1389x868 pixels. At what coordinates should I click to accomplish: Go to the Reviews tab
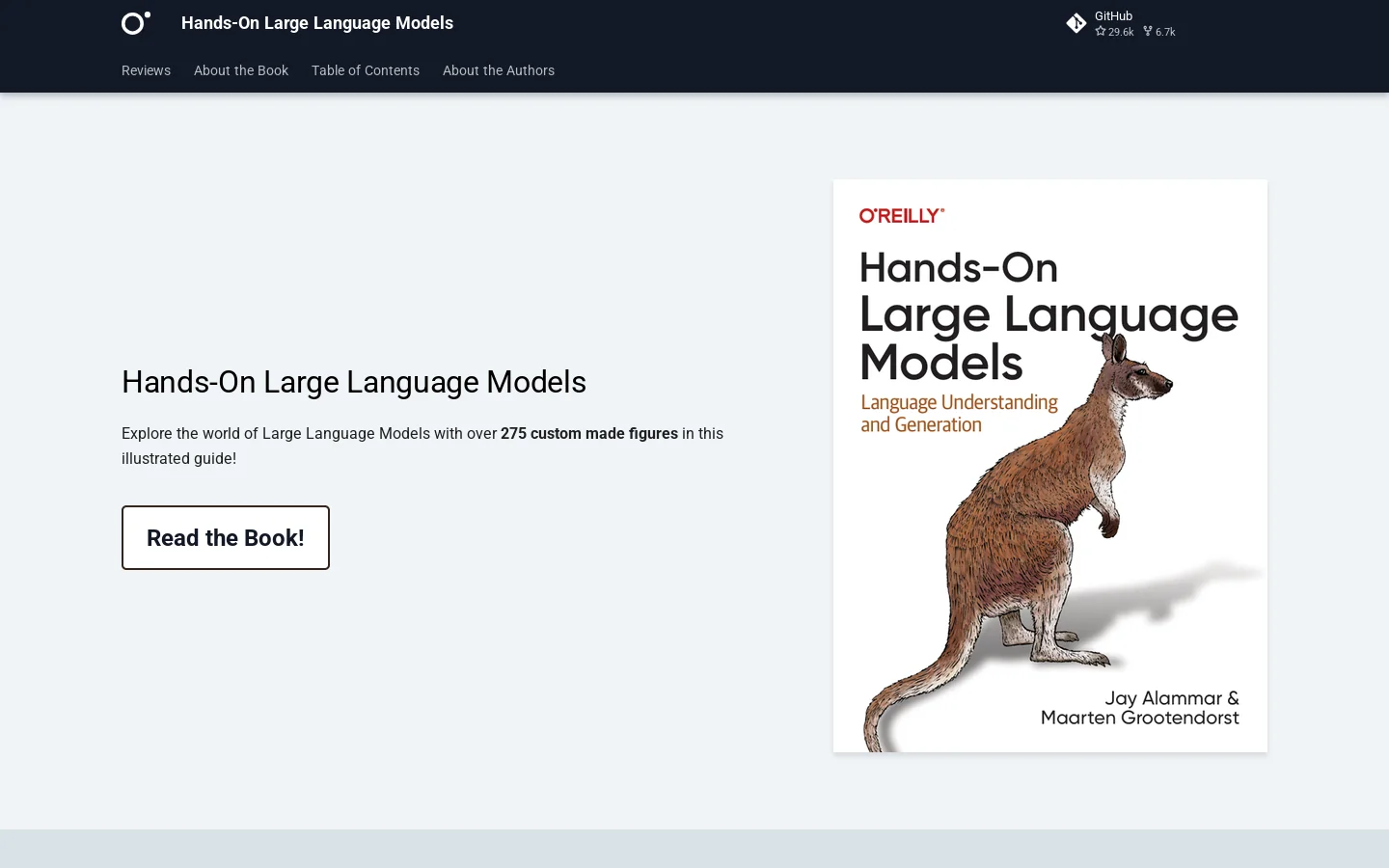point(146,70)
